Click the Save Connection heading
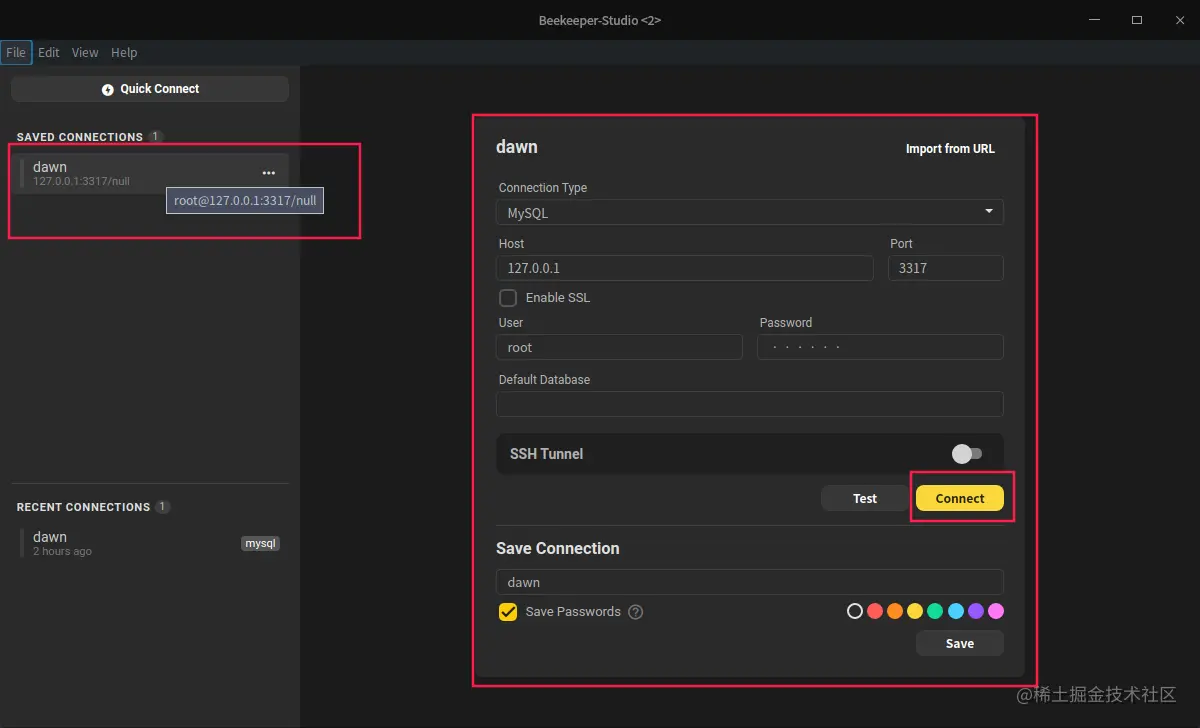Screen dimensions: 1200x728 [558, 548]
